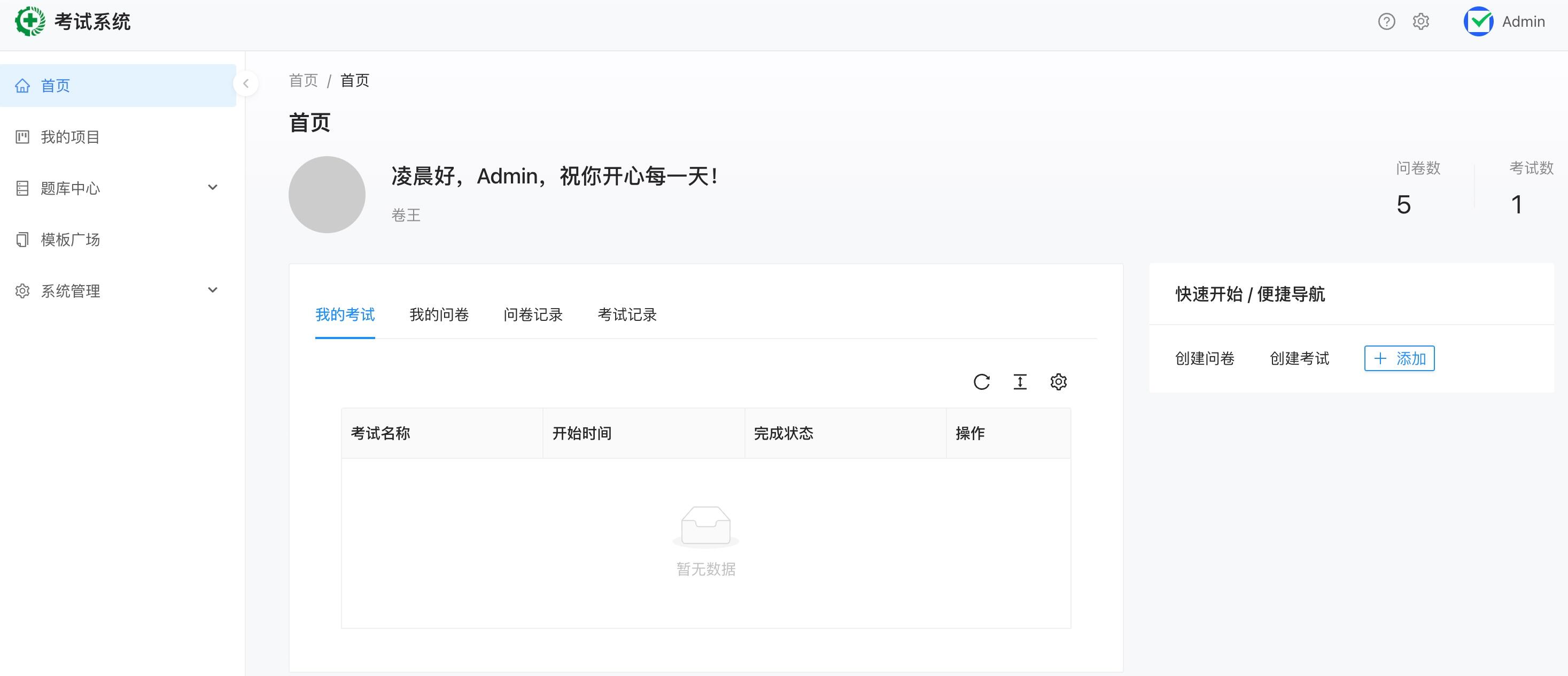Open 模板广场 in the sidebar

118,240
